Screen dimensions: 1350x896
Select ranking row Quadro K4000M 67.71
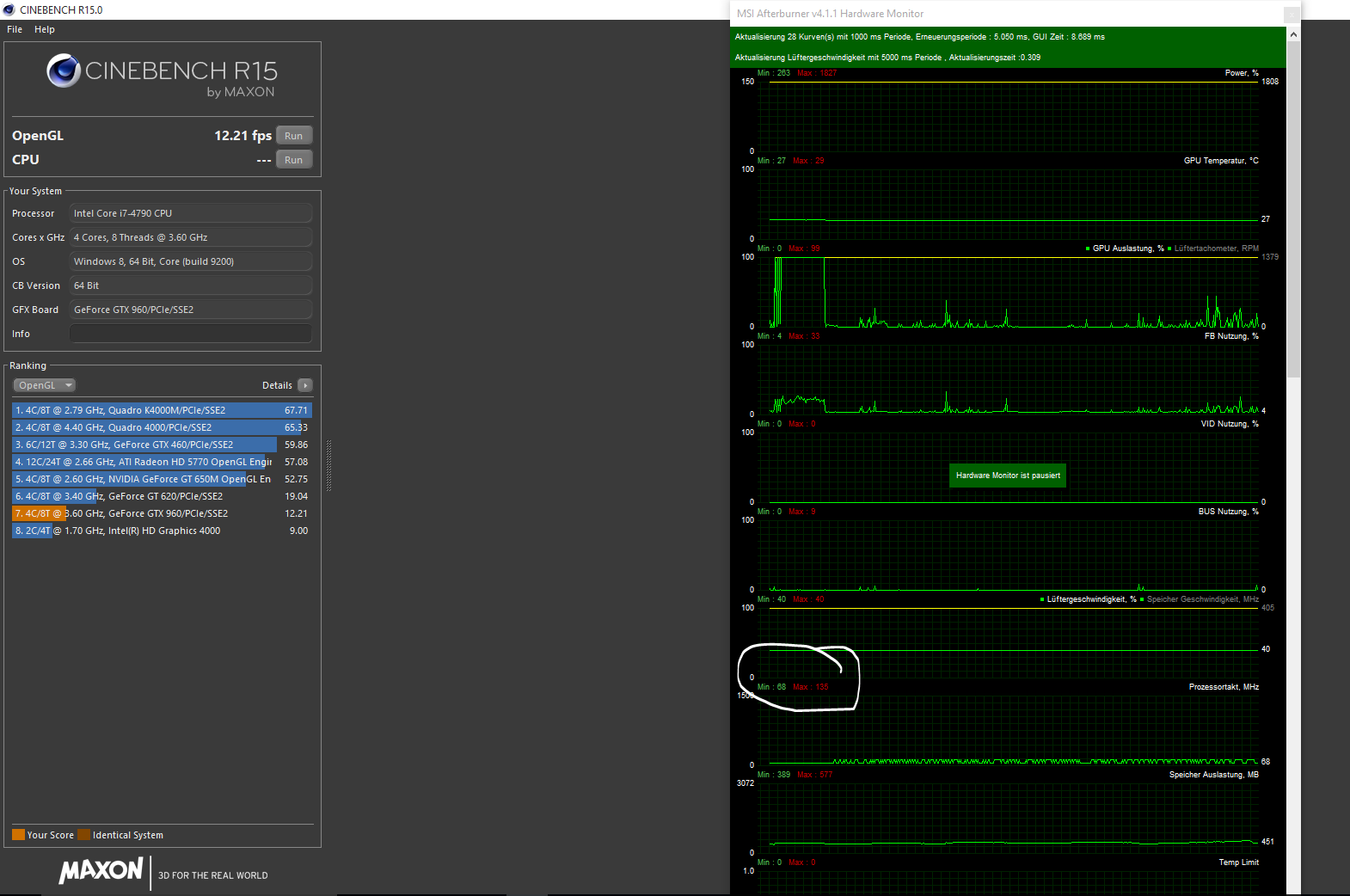tap(162, 410)
